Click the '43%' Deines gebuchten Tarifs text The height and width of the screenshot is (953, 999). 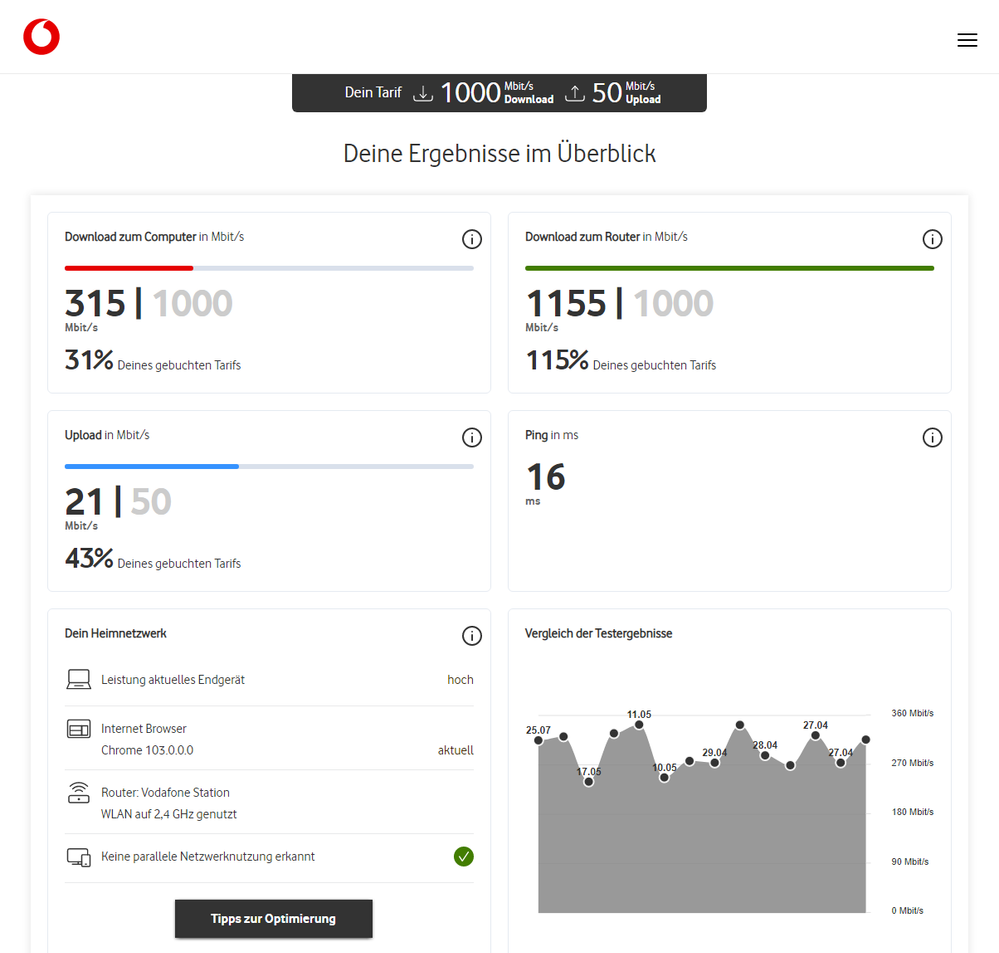tap(153, 559)
